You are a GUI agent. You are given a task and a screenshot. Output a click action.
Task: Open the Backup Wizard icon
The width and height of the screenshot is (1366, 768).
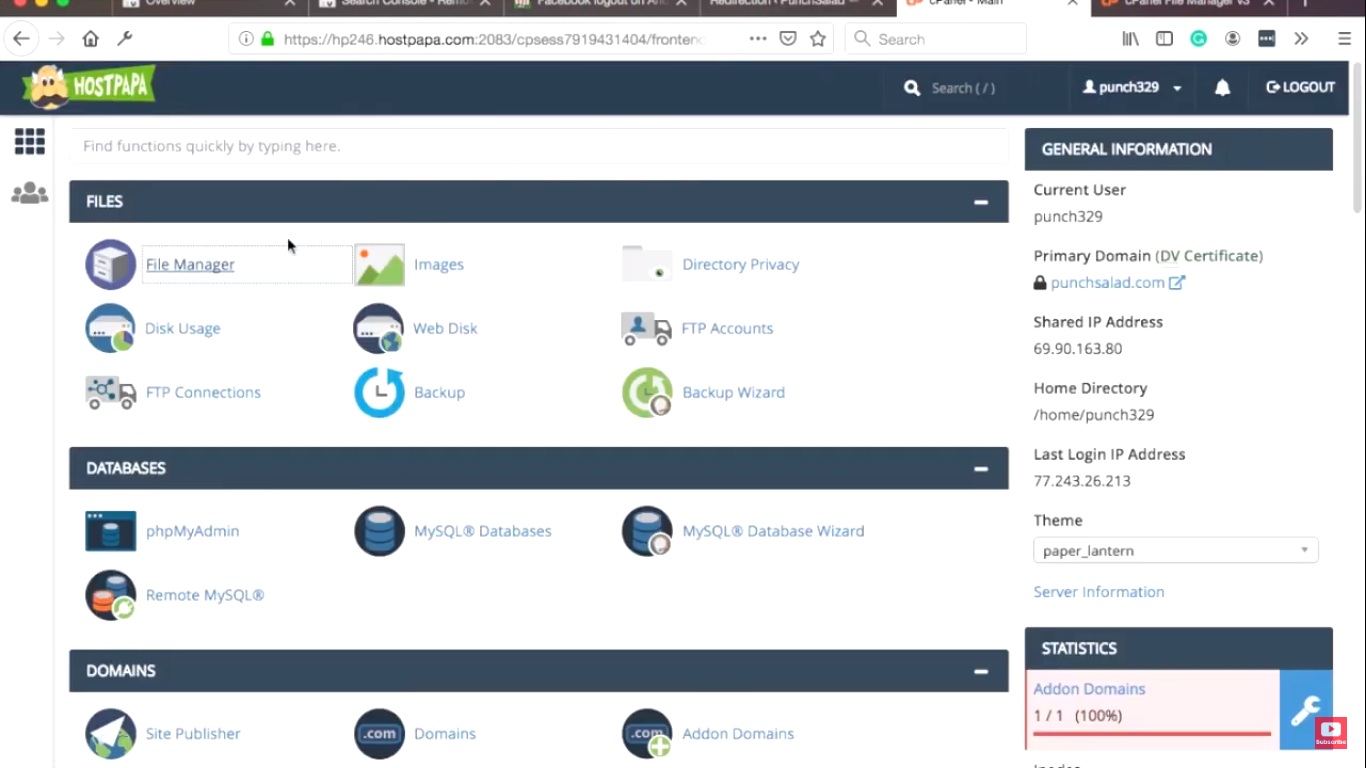(x=647, y=392)
